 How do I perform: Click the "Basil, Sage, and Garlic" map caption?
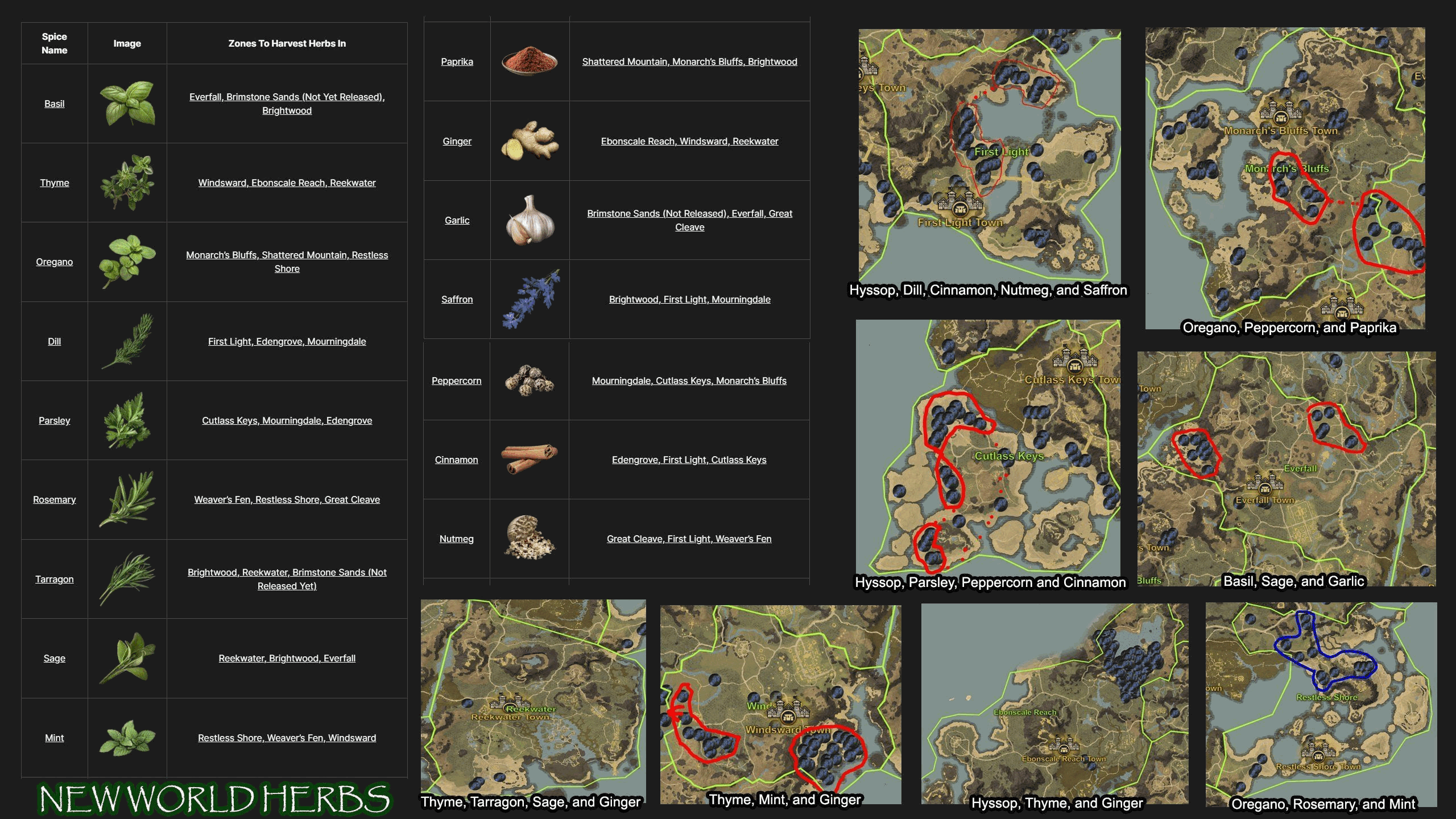click(1293, 581)
